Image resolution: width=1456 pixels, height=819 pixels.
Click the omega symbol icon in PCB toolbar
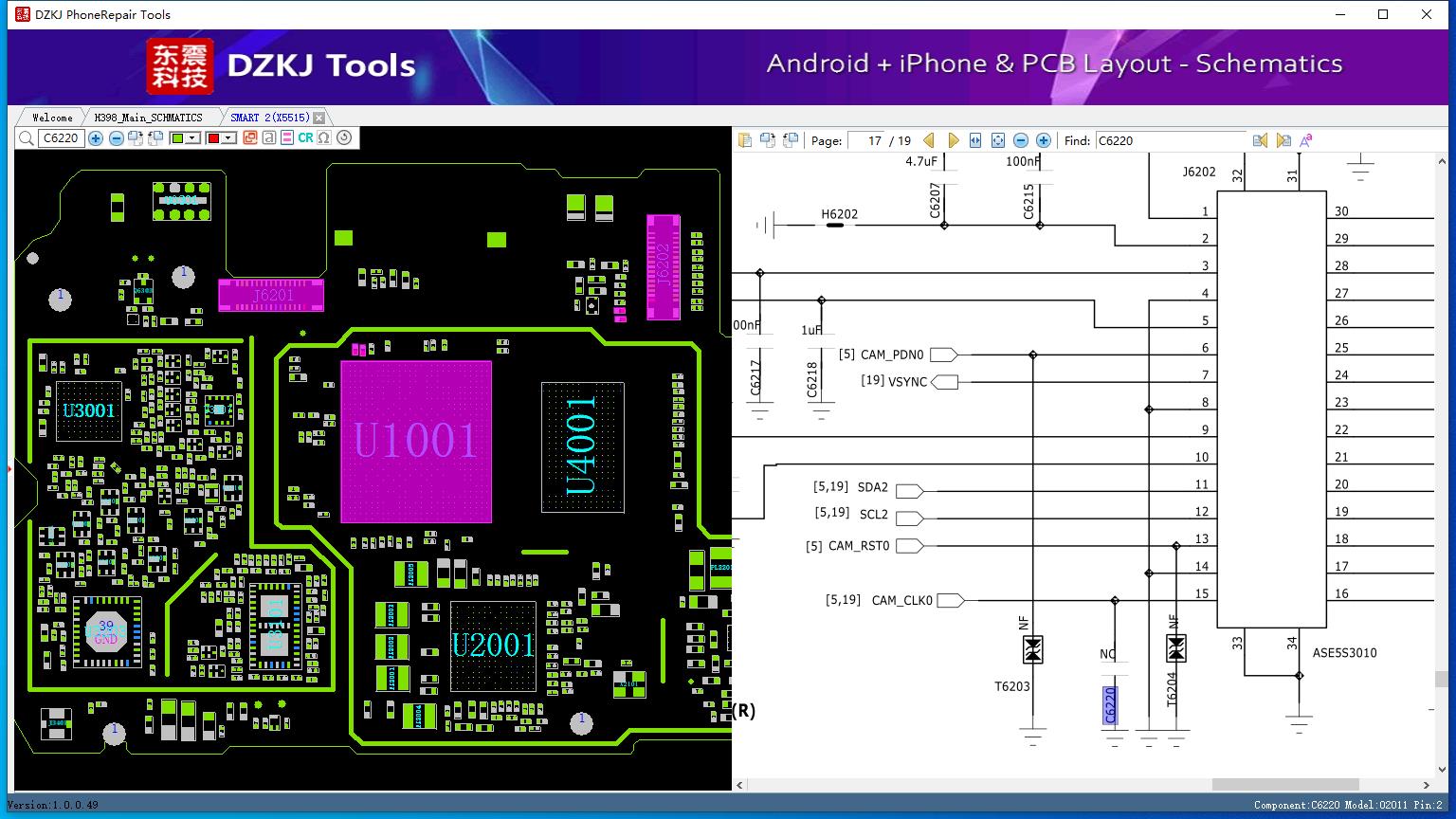[324, 138]
